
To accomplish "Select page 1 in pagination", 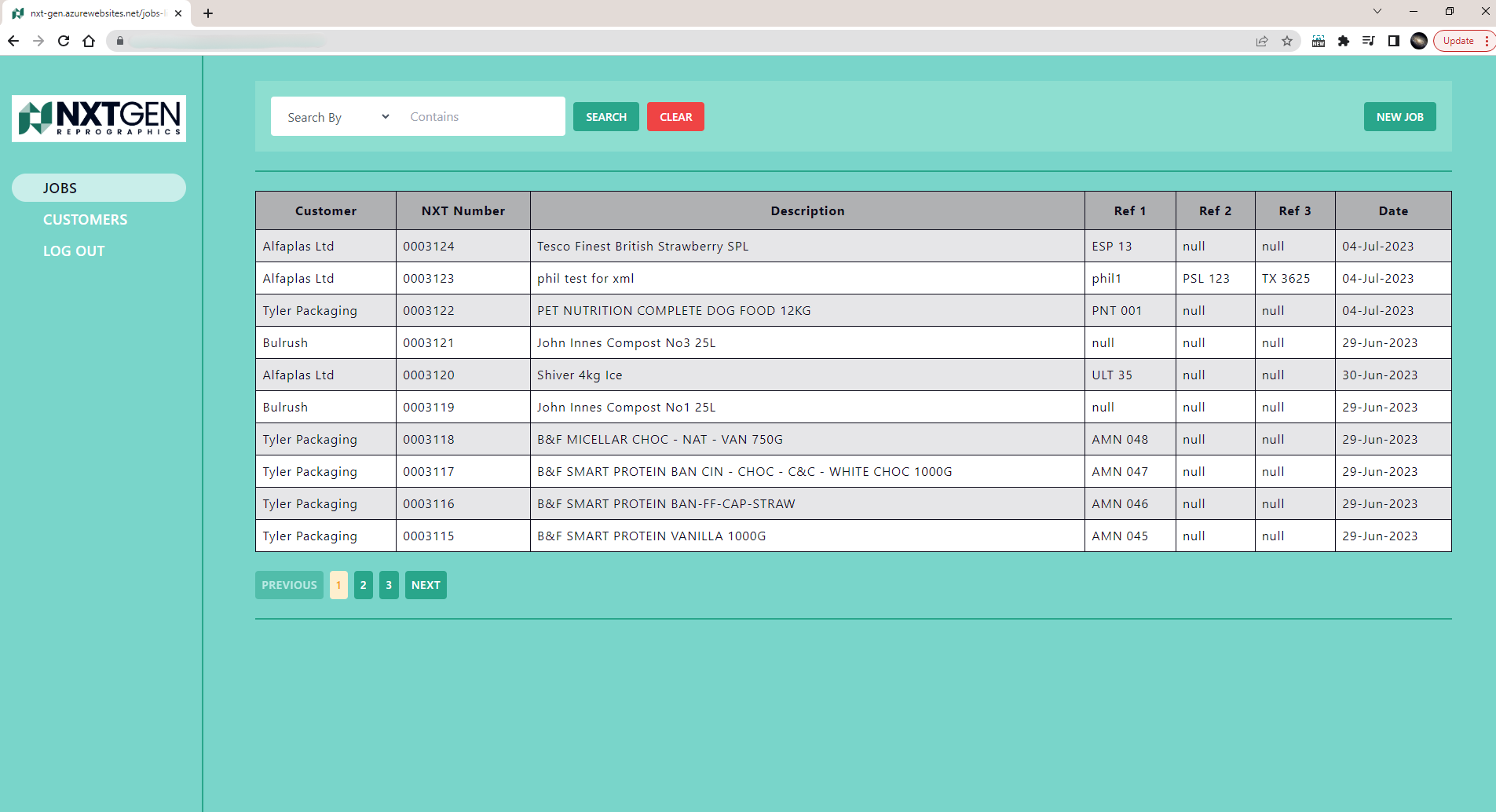I will tap(338, 585).
